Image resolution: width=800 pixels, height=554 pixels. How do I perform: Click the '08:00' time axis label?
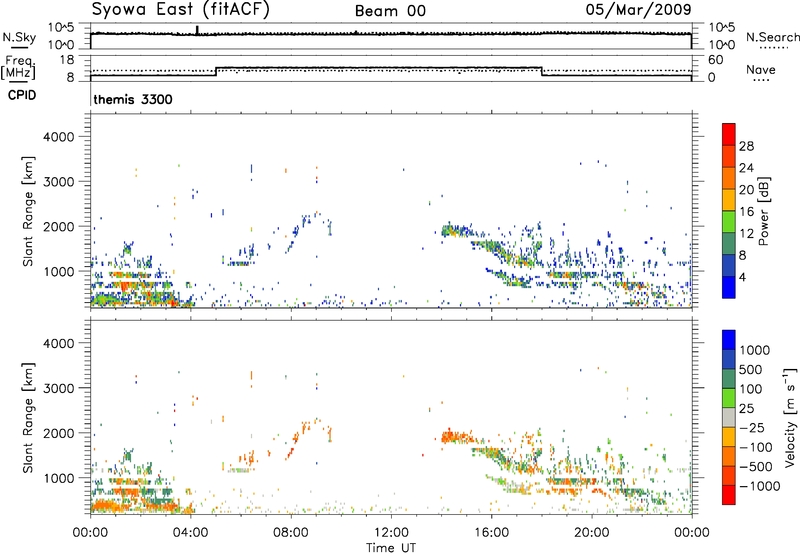point(291,533)
